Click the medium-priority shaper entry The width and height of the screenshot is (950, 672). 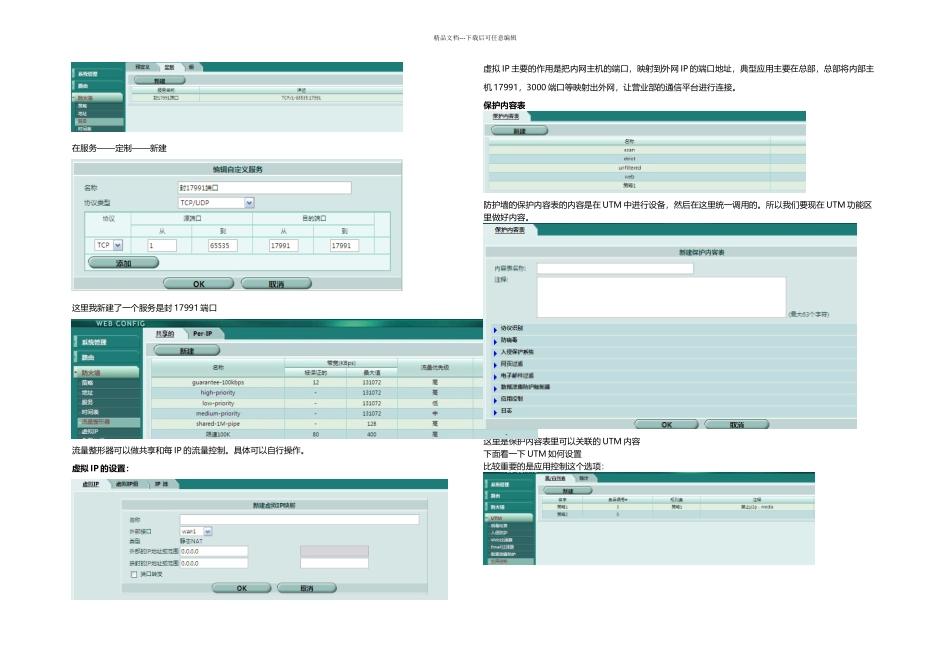pyautogui.click(x=218, y=413)
